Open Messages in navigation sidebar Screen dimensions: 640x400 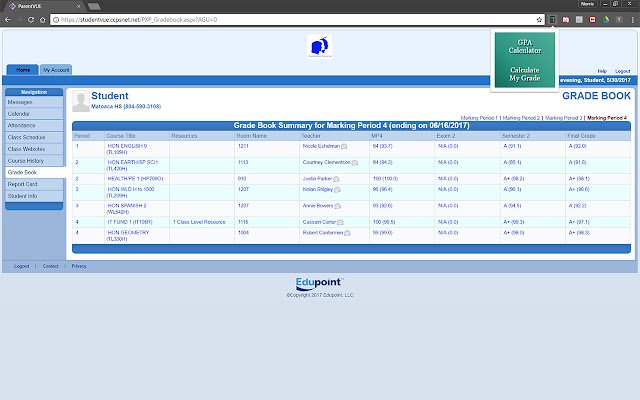[x=34, y=102]
